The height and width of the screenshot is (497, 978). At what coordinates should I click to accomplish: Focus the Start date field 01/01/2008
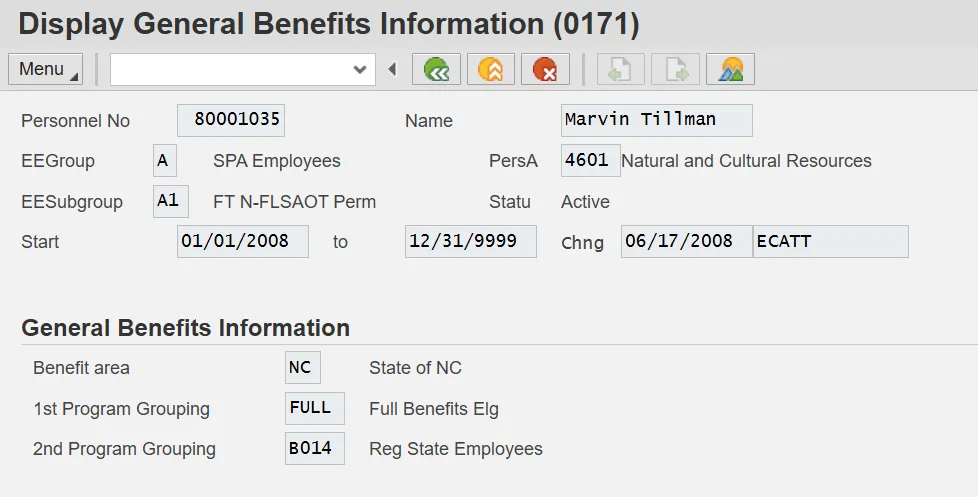[243, 241]
